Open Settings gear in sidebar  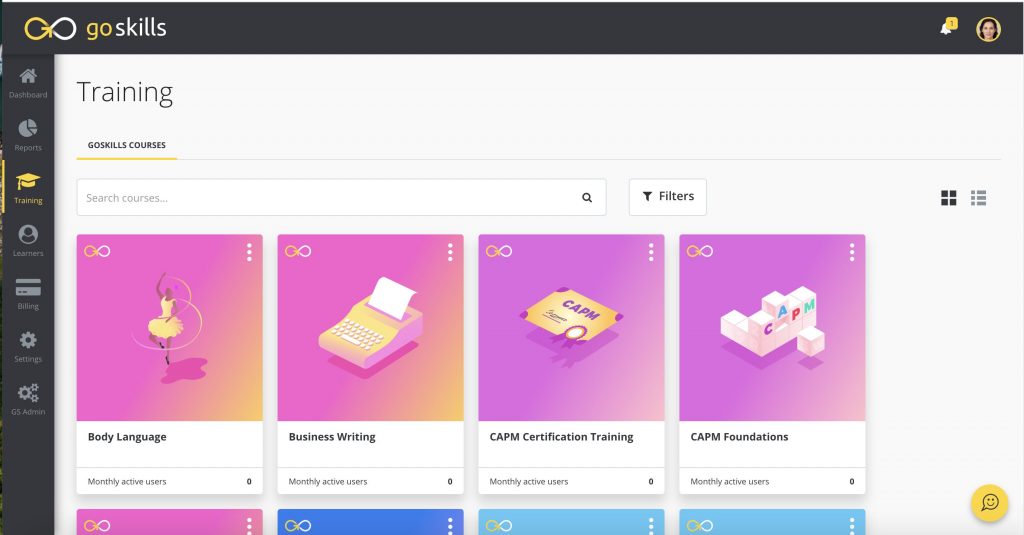28,346
